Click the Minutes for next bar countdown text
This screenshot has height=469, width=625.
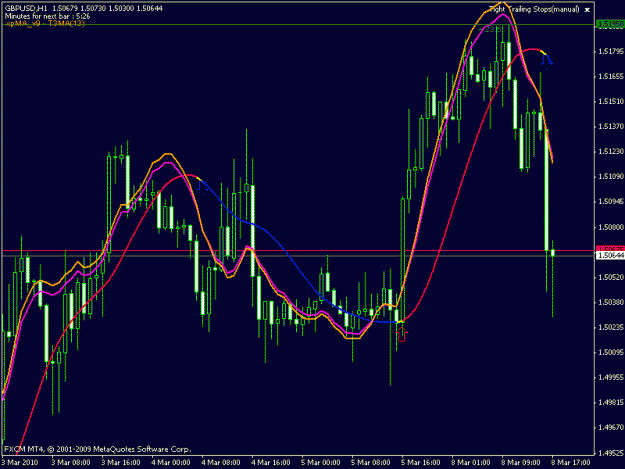pos(47,16)
